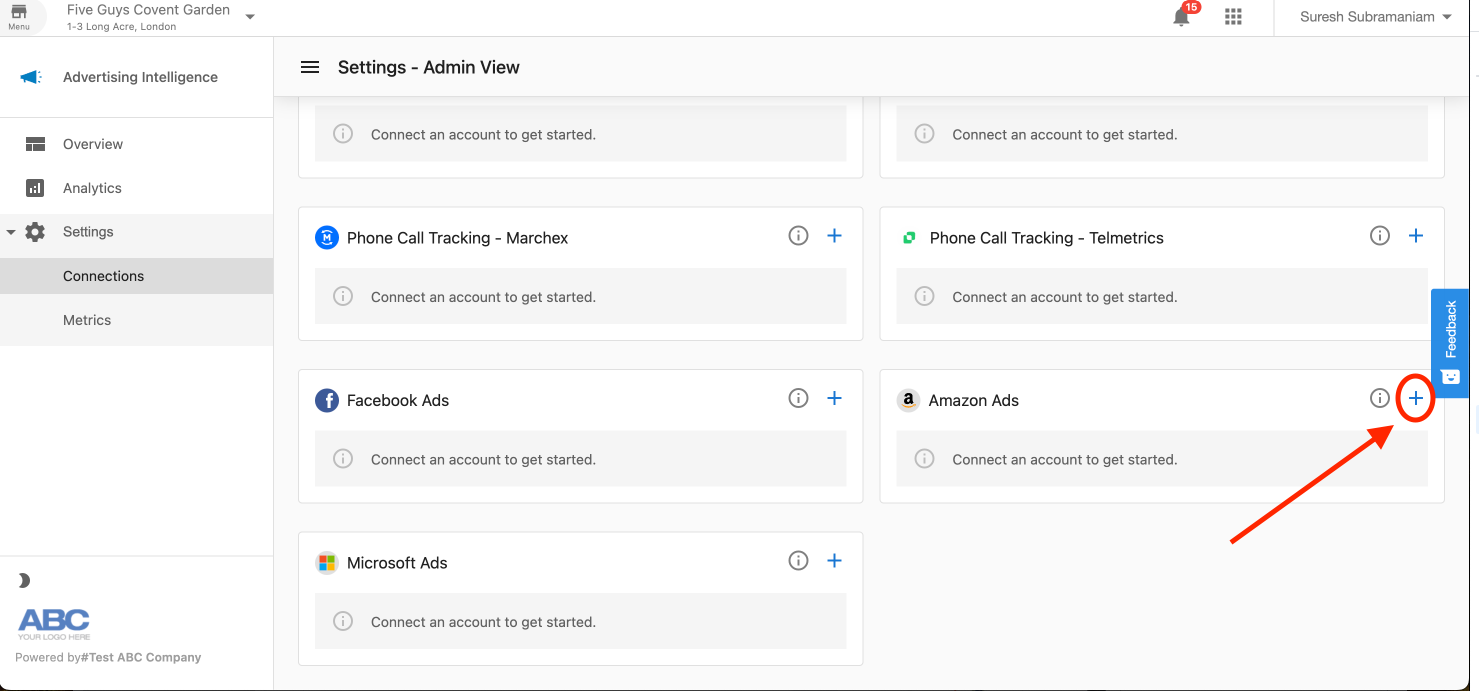Click the Menu store button
The image size is (1479, 691).
(19, 17)
